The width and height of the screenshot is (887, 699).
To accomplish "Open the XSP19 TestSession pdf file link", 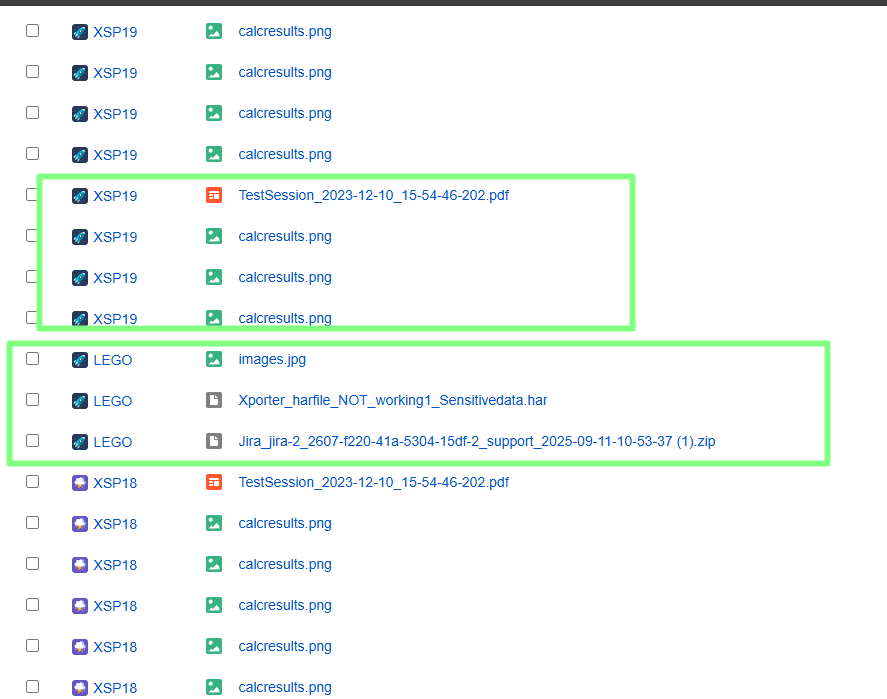I will pyautogui.click(x=373, y=195).
